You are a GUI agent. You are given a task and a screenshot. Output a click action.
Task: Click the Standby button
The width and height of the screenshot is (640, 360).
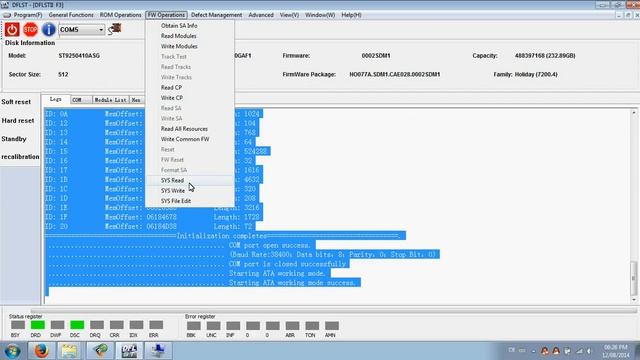[14, 139]
